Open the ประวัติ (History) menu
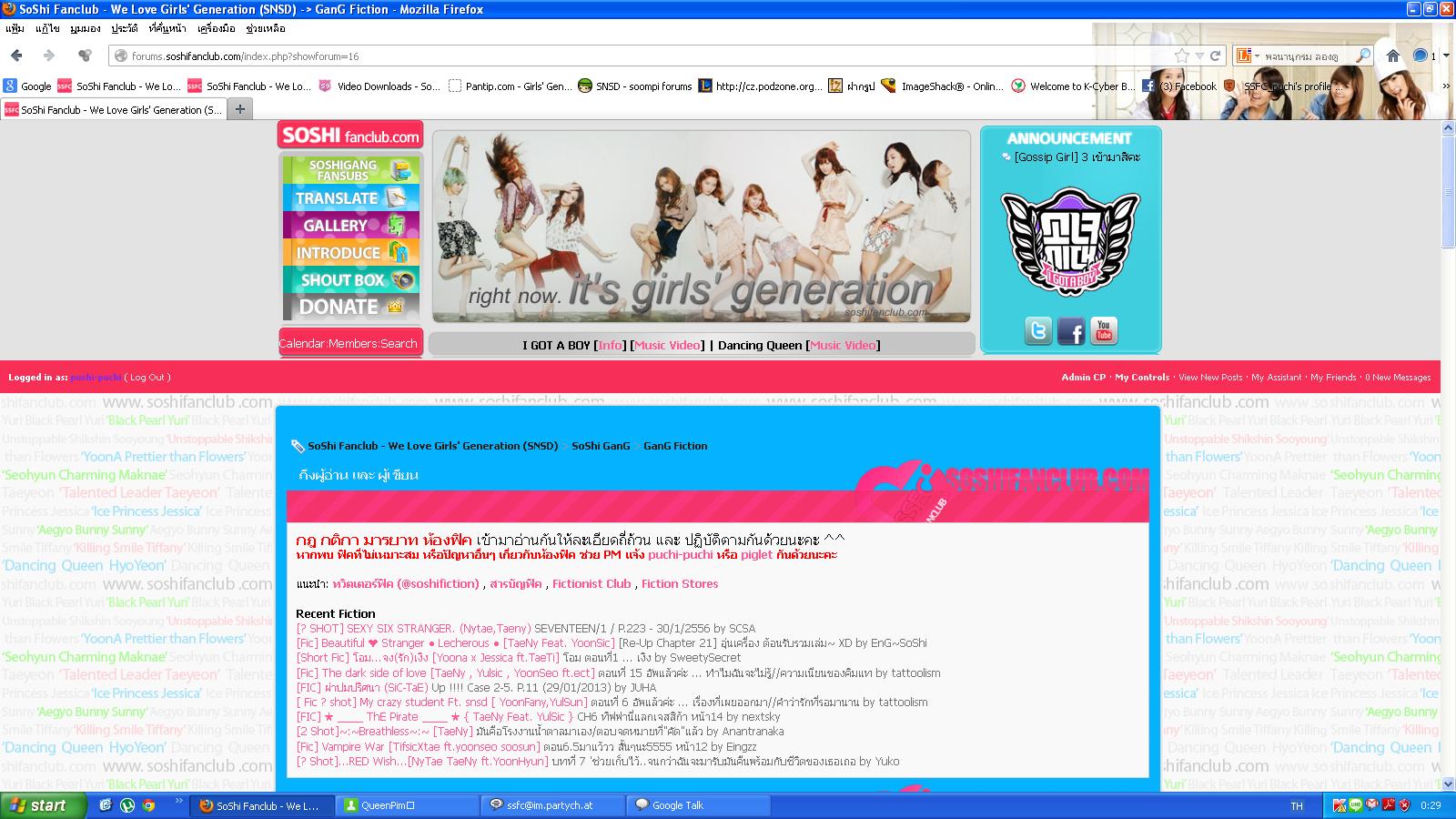 coord(125,28)
